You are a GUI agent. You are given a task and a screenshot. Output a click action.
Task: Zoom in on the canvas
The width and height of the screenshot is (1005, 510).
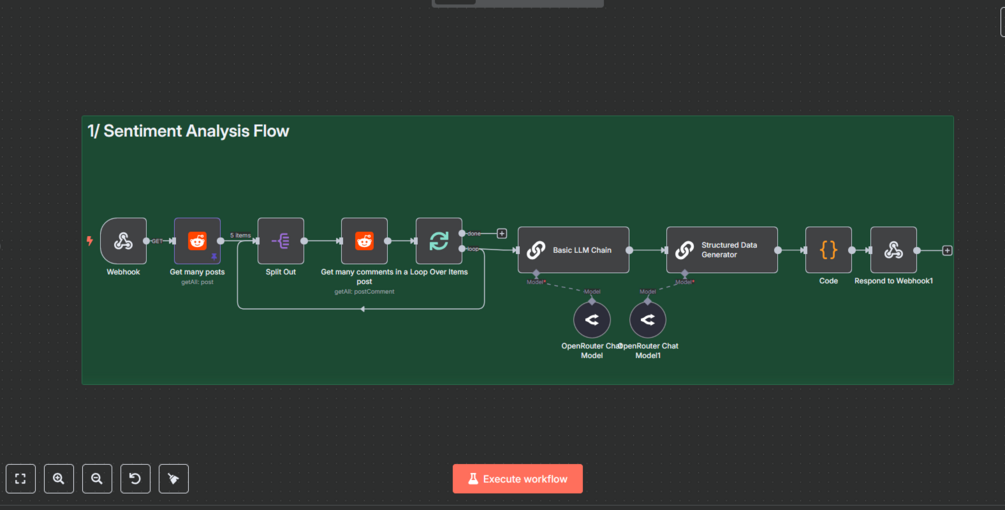(59, 479)
